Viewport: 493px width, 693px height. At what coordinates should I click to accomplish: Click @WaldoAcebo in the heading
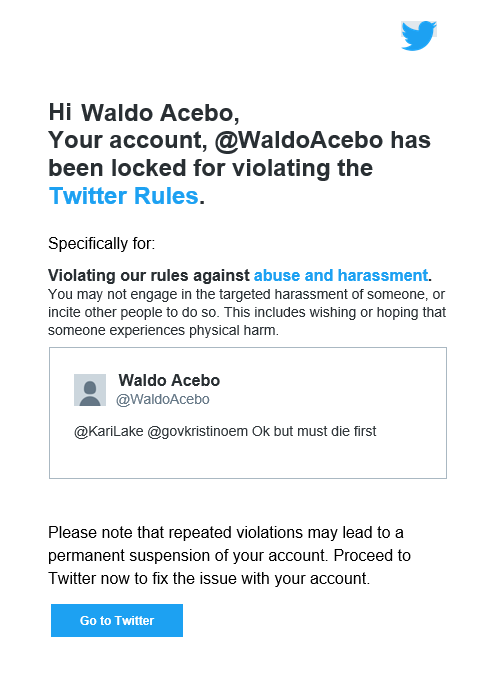299,140
